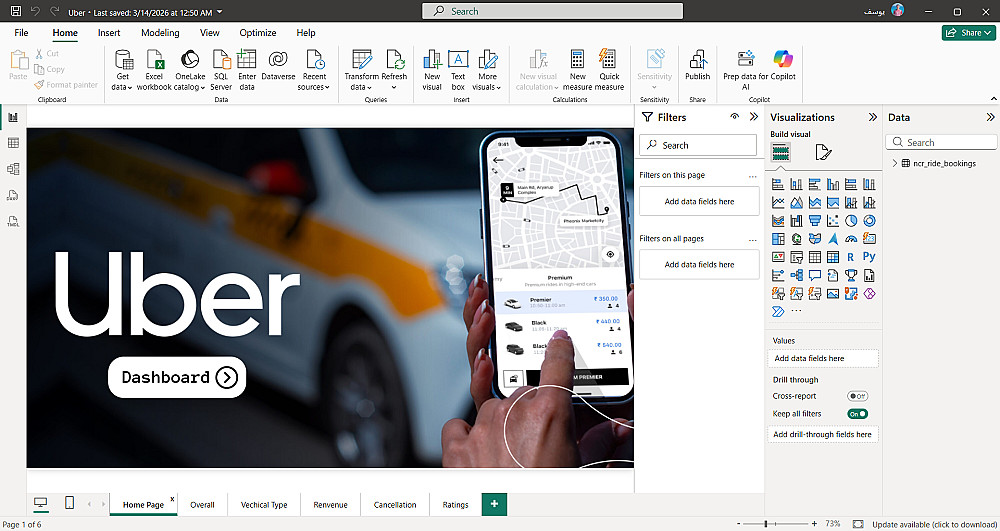Click the Share button
1000x531 pixels.
pyautogui.click(x=967, y=33)
